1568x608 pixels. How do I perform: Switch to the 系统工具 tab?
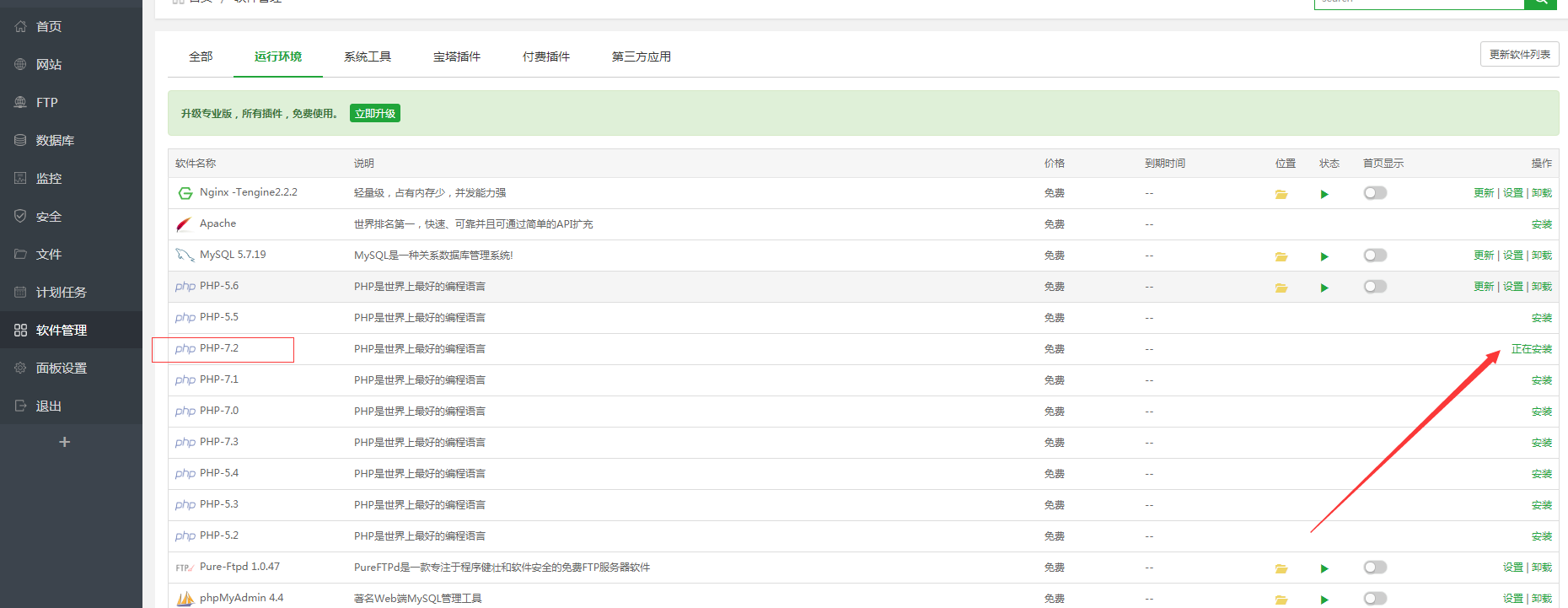tap(368, 56)
